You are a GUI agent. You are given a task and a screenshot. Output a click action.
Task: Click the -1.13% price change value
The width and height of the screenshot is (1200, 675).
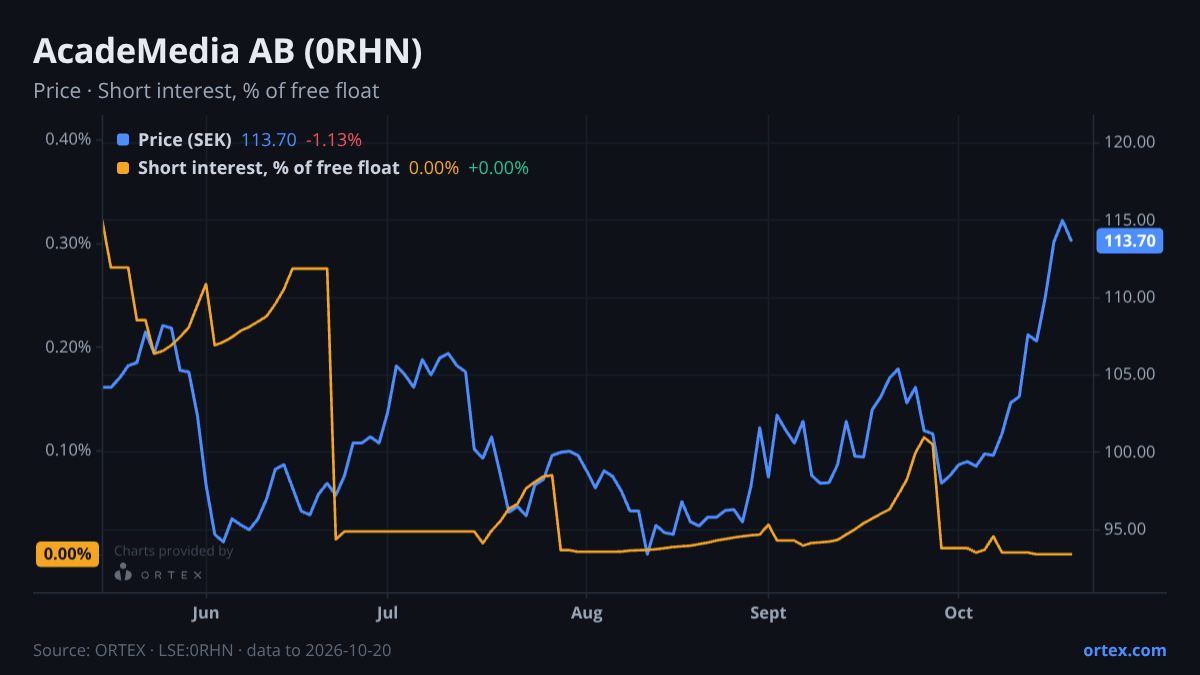pyautogui.click(x=333, y=140)
